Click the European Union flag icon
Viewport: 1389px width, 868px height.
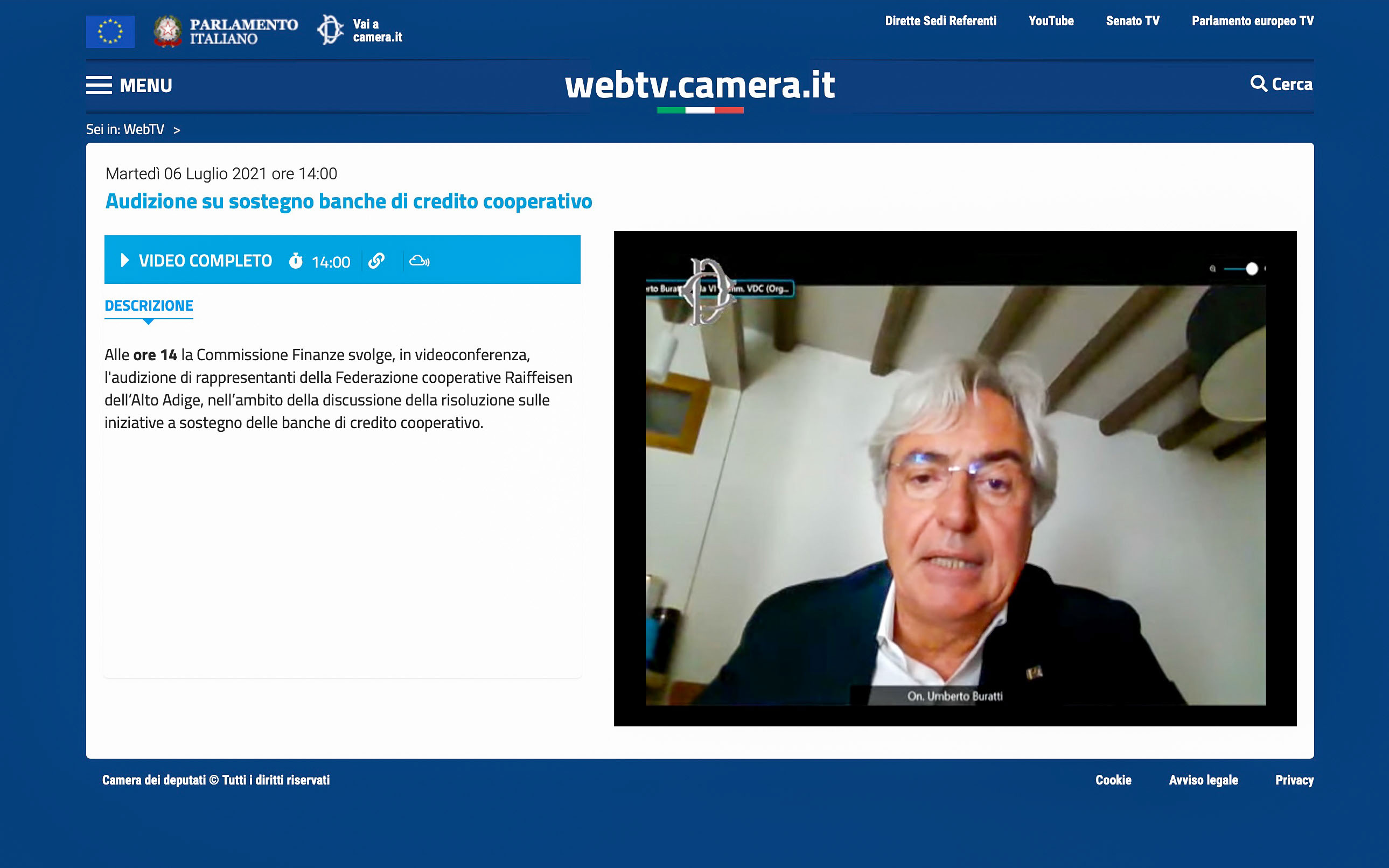[110, 31]
